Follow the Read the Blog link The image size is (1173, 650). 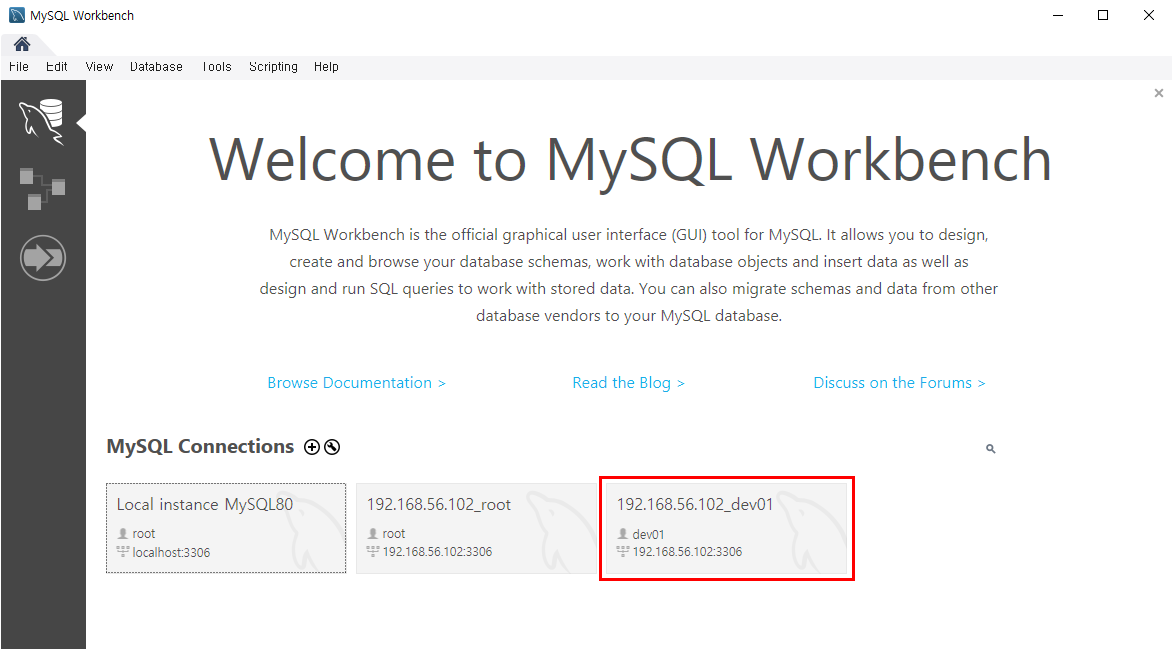628,383
